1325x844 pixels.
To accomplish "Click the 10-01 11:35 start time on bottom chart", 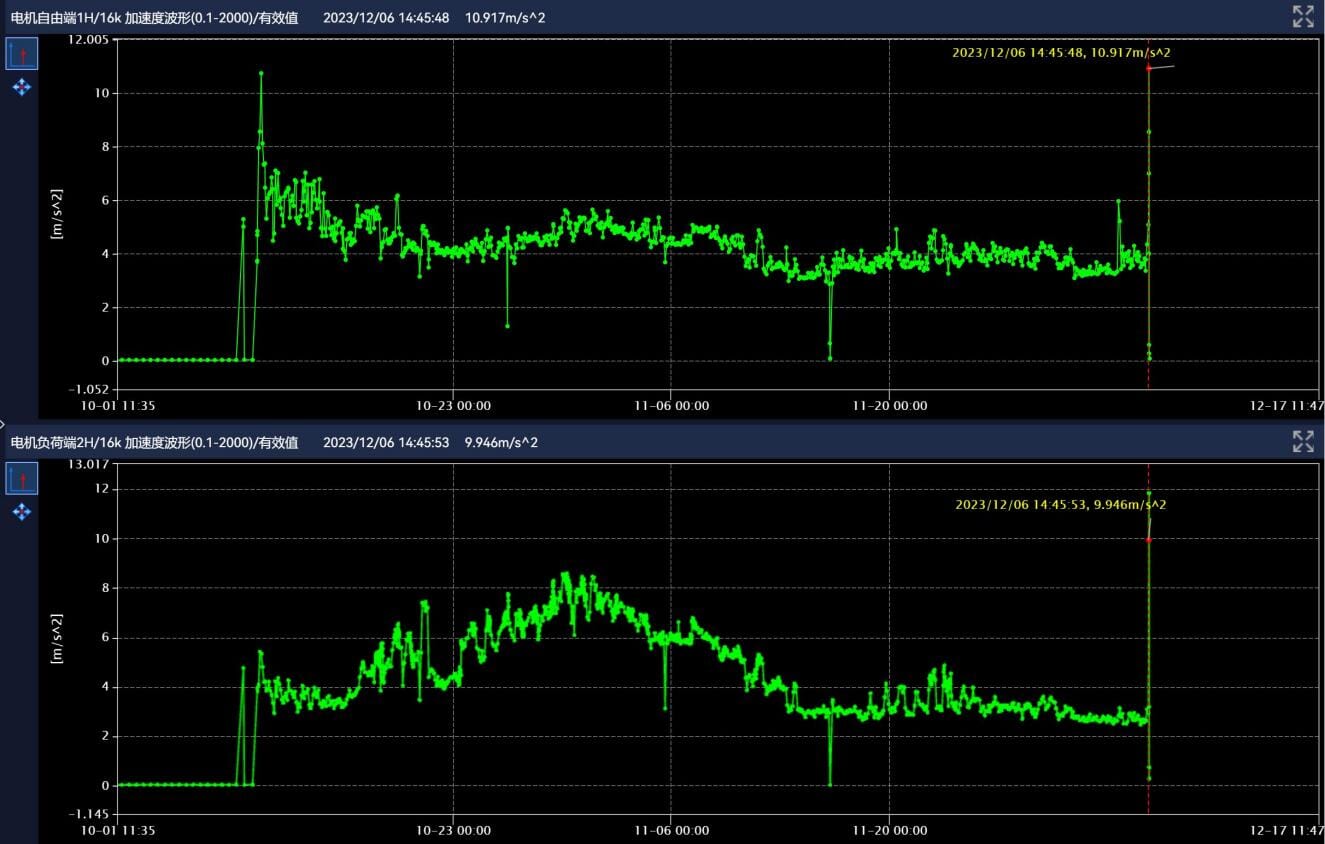I will pyautogui.click(x=119, y=830).
